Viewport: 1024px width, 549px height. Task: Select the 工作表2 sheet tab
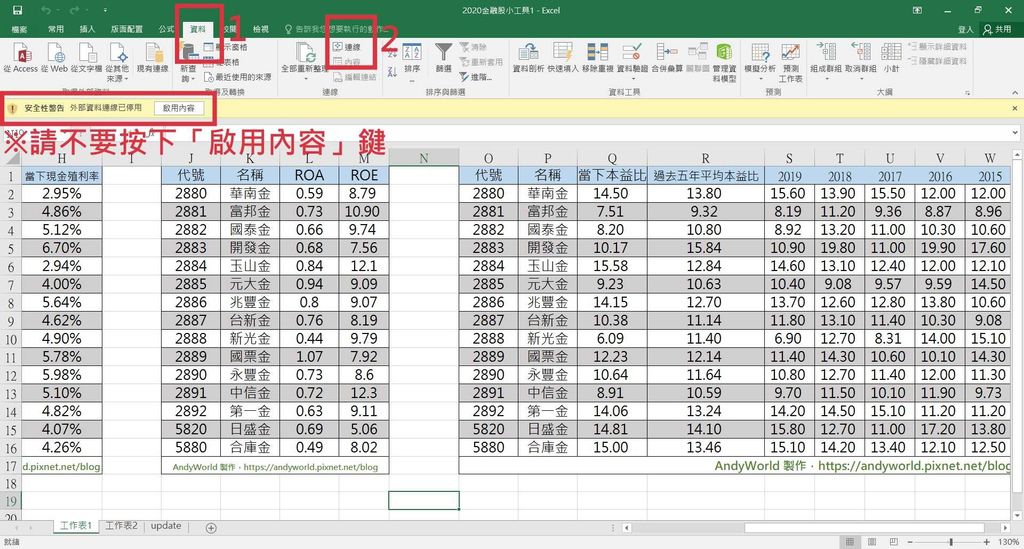tap(122, 525)
